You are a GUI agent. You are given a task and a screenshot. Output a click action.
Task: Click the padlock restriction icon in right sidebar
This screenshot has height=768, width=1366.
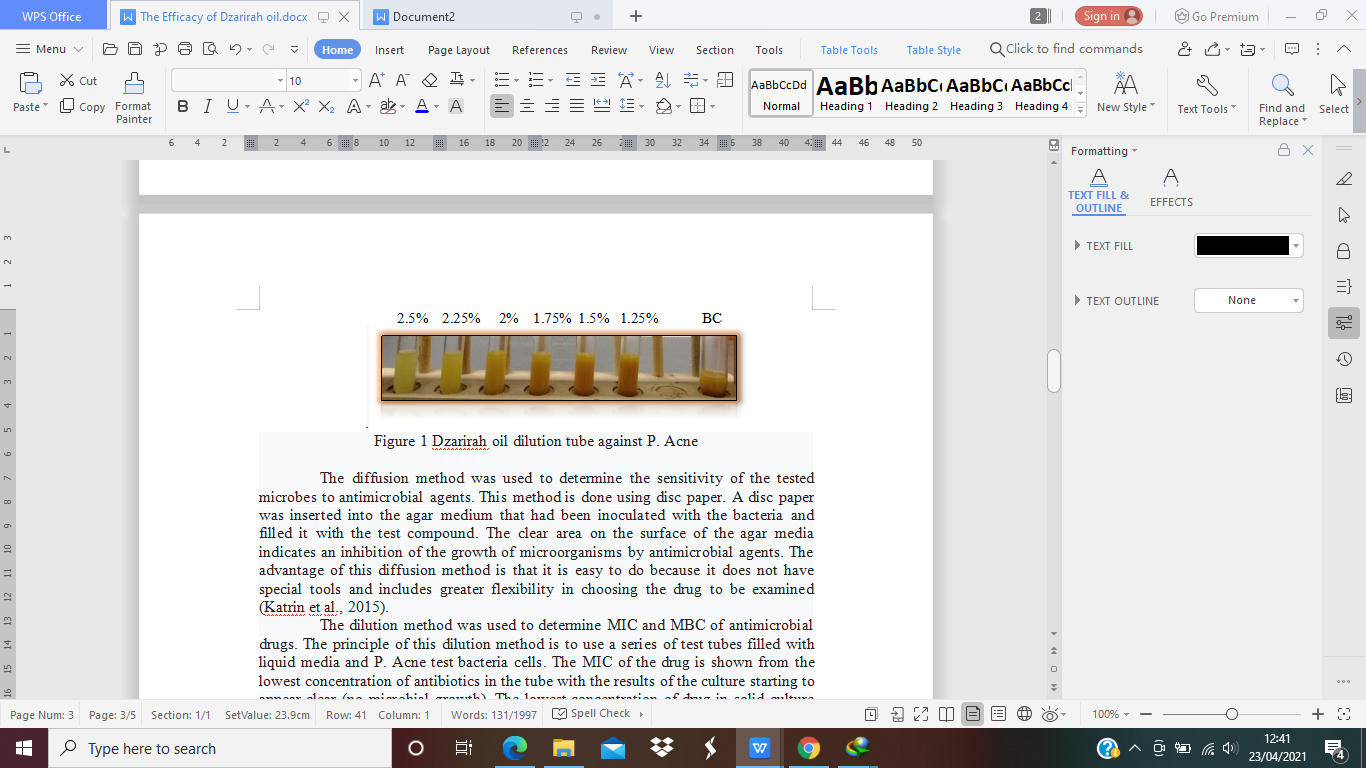coord(1344,251)
